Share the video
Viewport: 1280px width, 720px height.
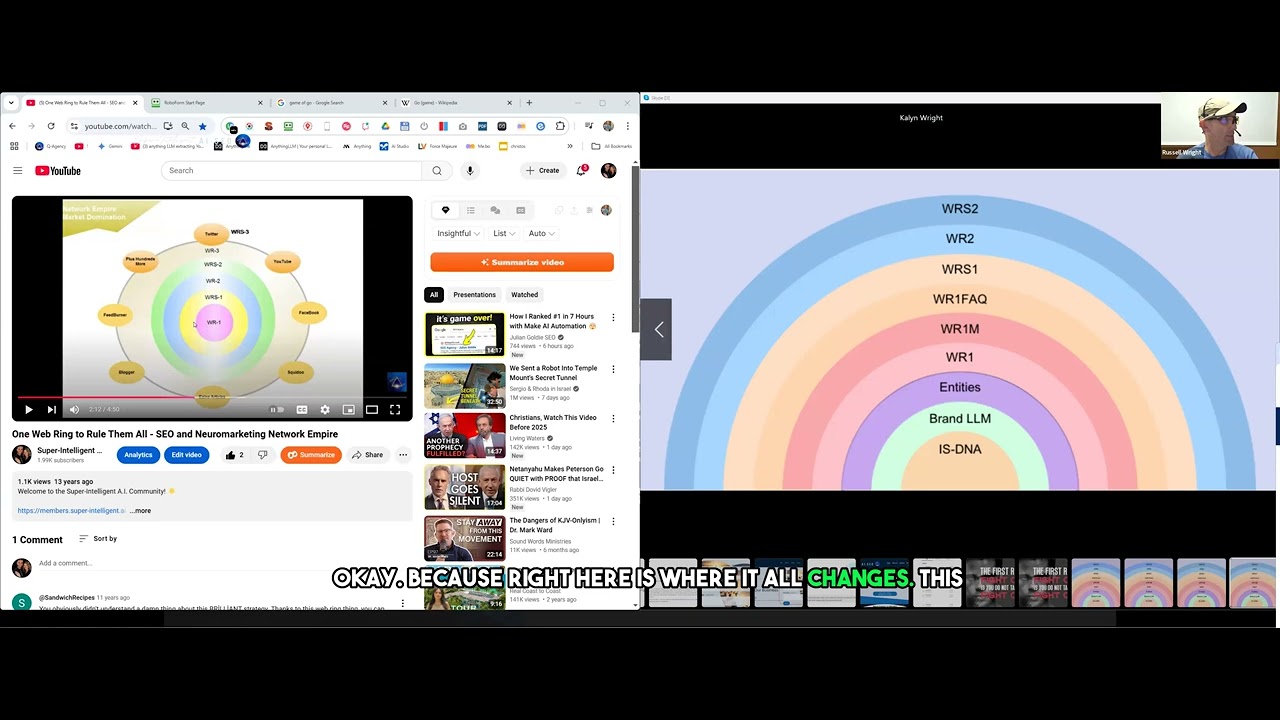coord(367,455)
